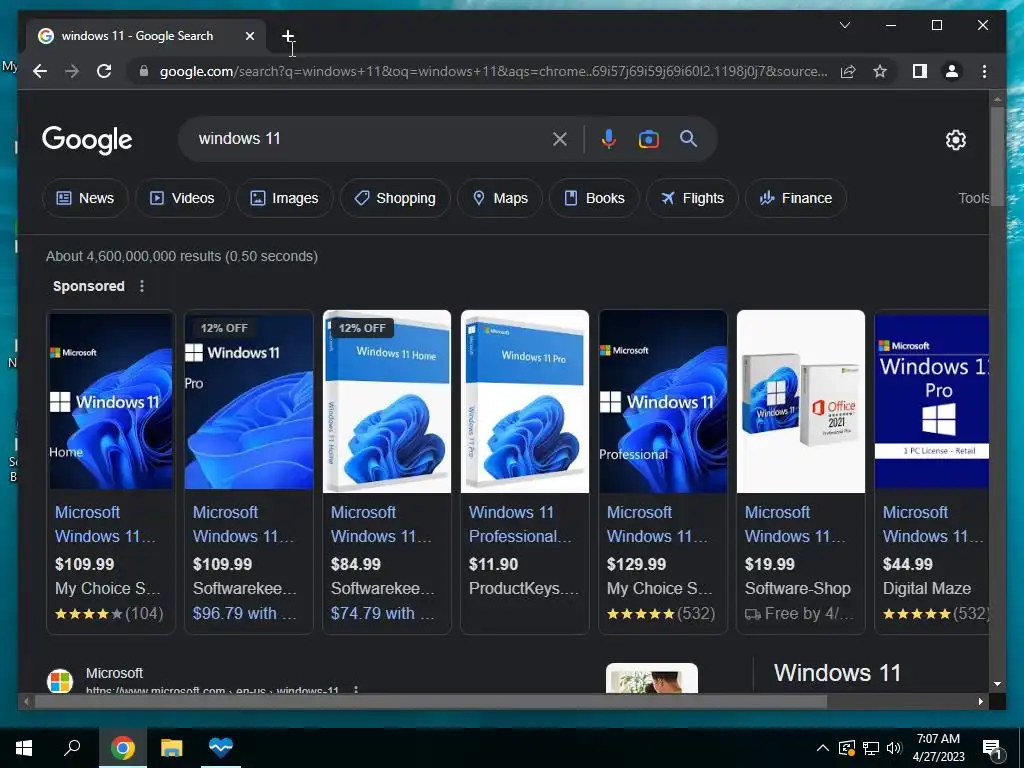Open the Windows 11 Pro 12% OFF image
This screenshot has height=768, width=1024.
click(249, 401)
